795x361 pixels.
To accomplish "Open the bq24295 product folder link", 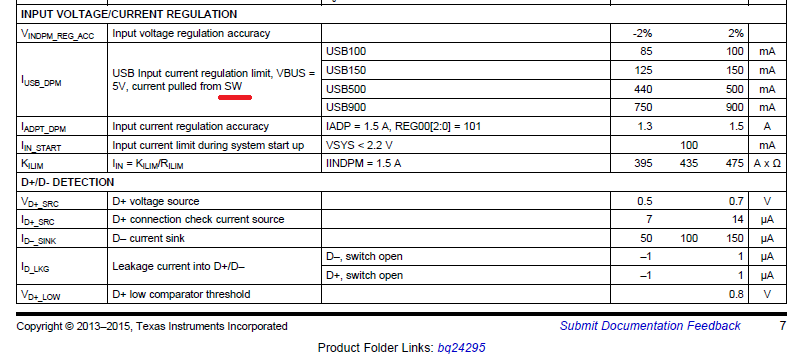I will click(461, 348).
